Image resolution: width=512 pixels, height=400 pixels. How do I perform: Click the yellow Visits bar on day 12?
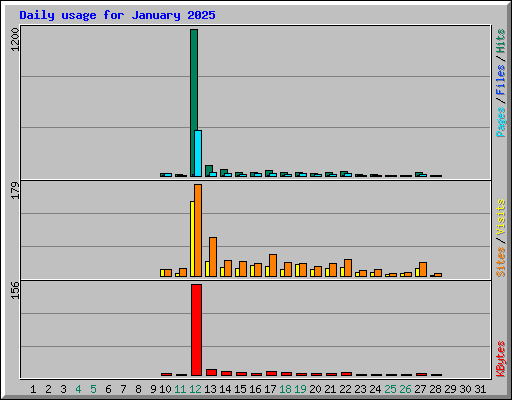pos(192,239)
